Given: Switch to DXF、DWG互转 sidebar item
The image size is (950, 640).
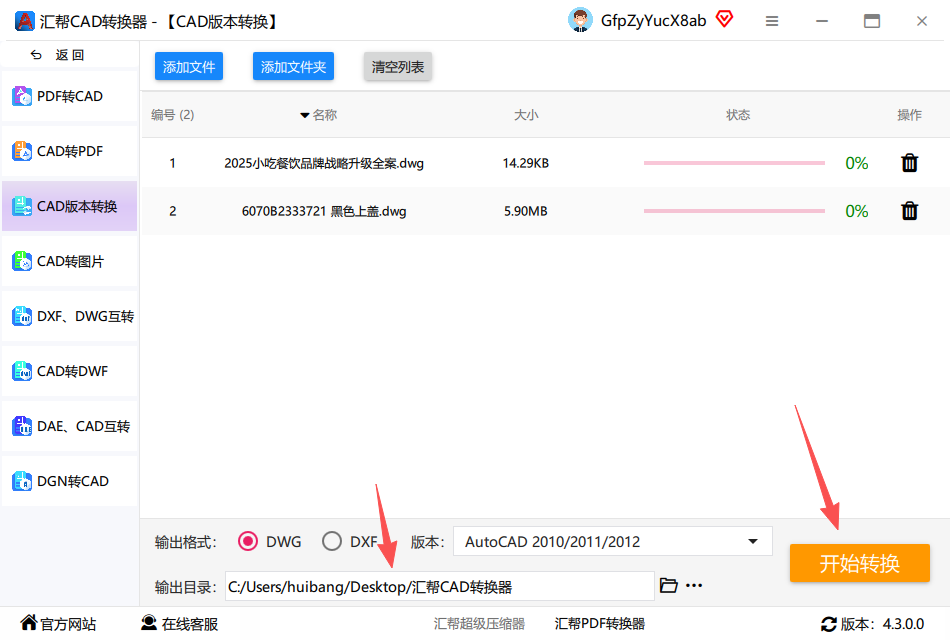Looking at the screenshot, I should coord(70,316).
